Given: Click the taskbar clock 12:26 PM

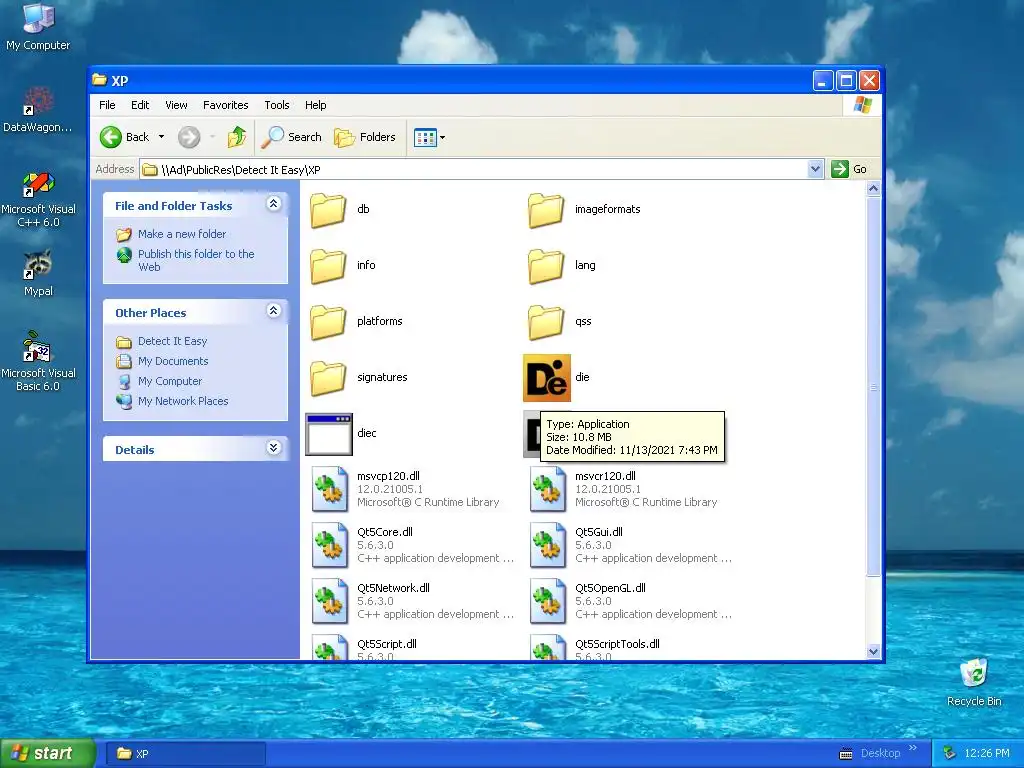Looking at the screenshot, I should point(987,754).
